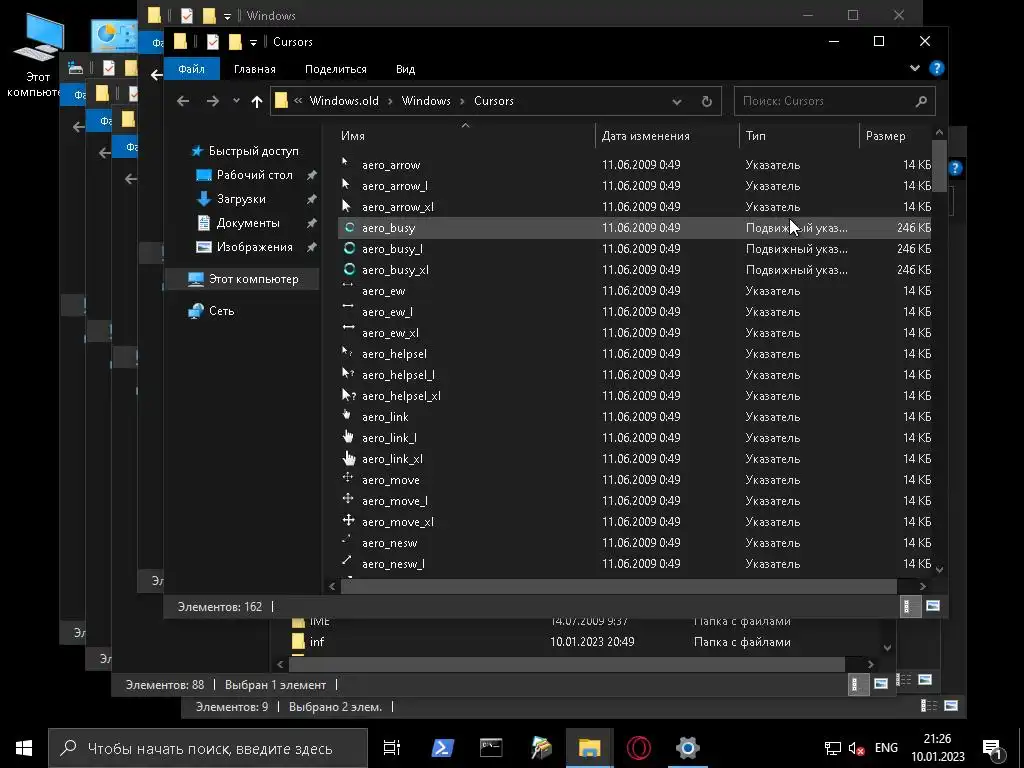1024x768 pixels.
Task: Select the aero_nesw_l file icon
Action: 347,560
